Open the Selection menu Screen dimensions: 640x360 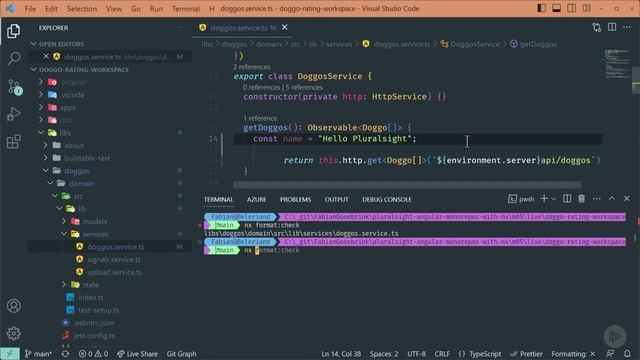point(82,9)
